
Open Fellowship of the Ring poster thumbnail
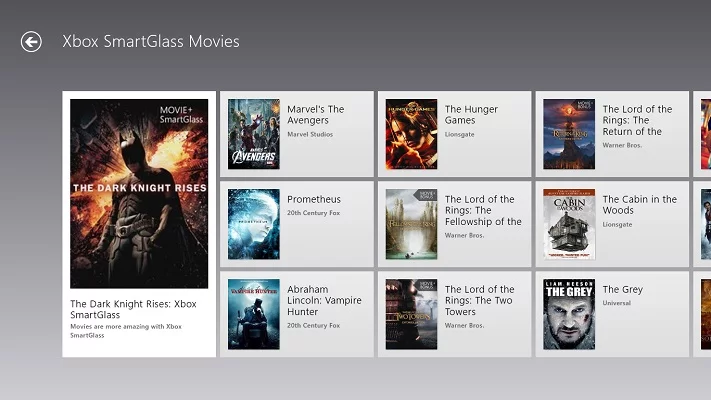pyautogui.click(x=411, y=224)
